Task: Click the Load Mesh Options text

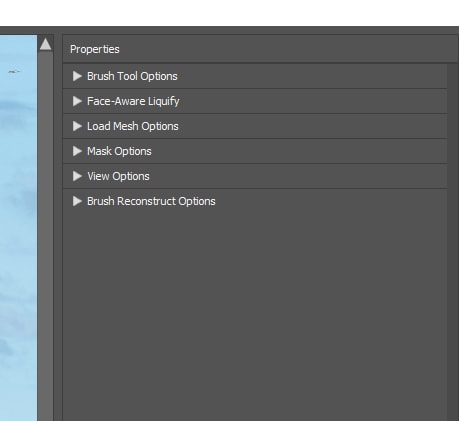Action: click(x=133, y=126)
